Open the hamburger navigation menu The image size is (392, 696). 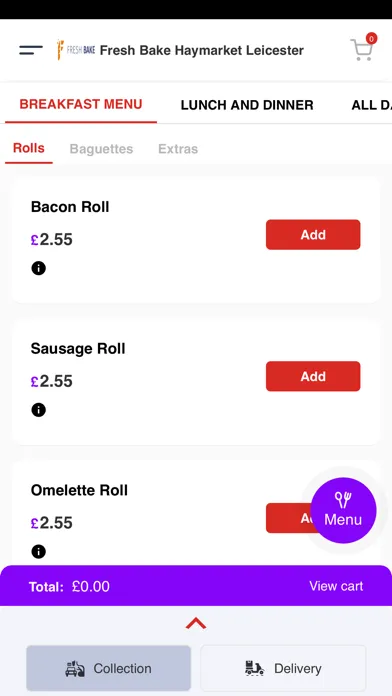pyautogui.click(x=31, y=50)
